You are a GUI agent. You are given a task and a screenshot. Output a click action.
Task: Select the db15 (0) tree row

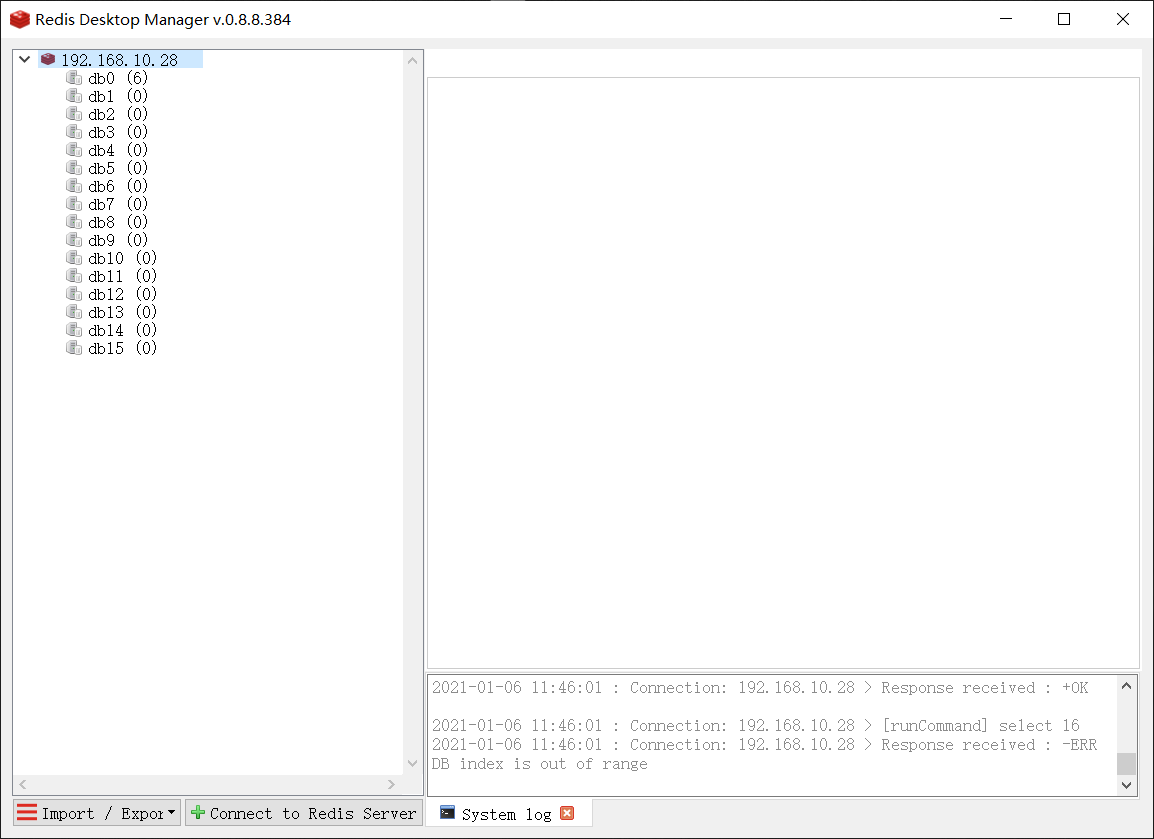(122, 349)
